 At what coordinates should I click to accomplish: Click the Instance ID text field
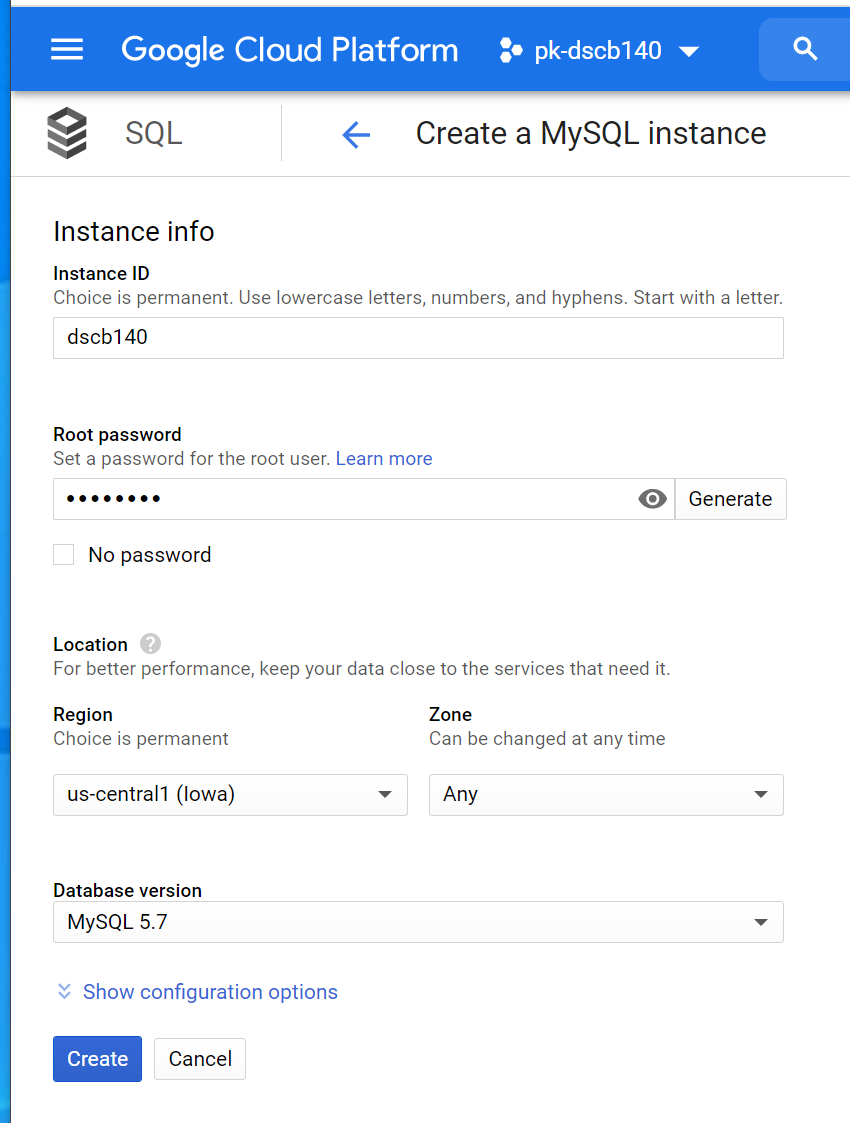coord(418,338)
